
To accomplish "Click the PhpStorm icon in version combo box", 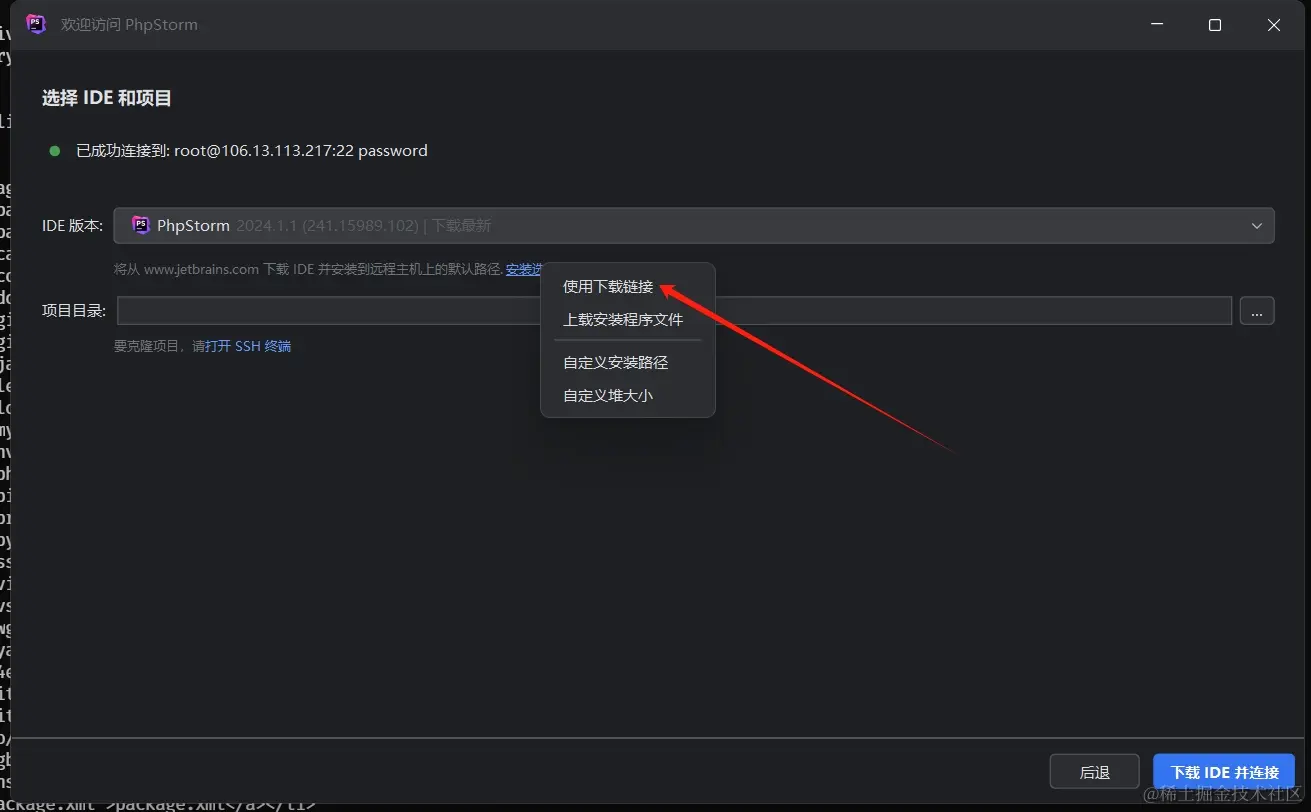I will click(141, 225).
